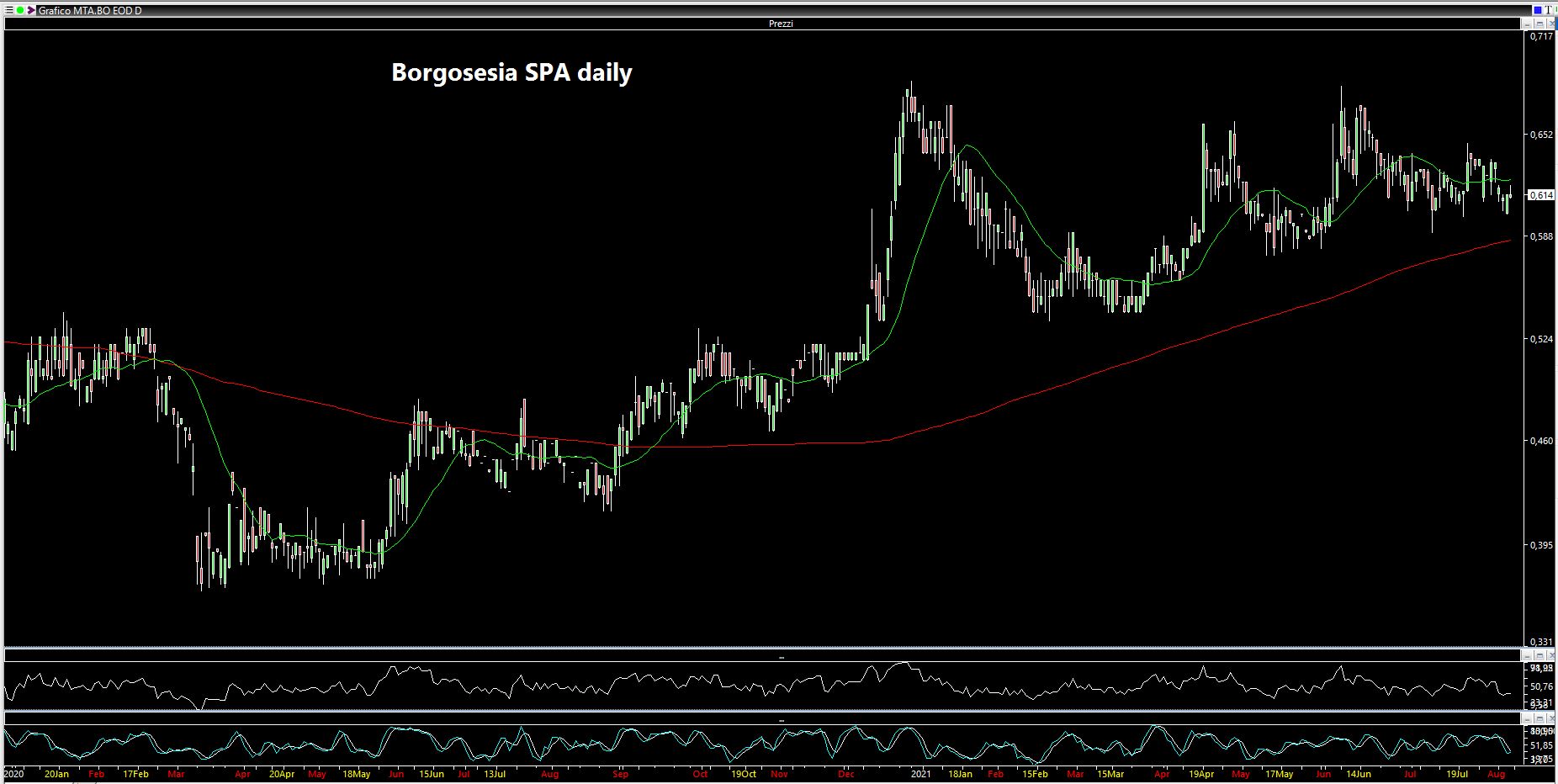Click the 19Jul date on the time axis
Image resolution: width=1558 pixels, height=784 pixels.
(x=1457, y=774)
